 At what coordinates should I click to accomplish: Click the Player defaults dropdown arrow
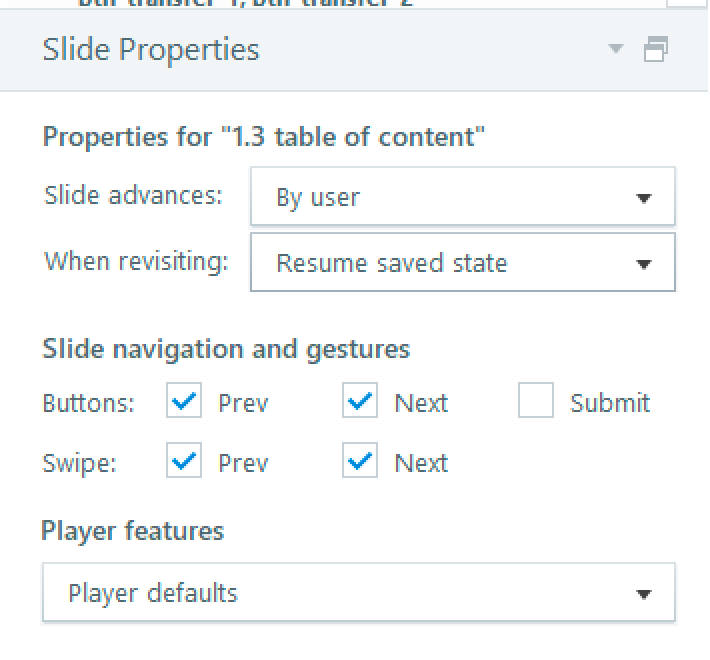(x=644, y=594)
